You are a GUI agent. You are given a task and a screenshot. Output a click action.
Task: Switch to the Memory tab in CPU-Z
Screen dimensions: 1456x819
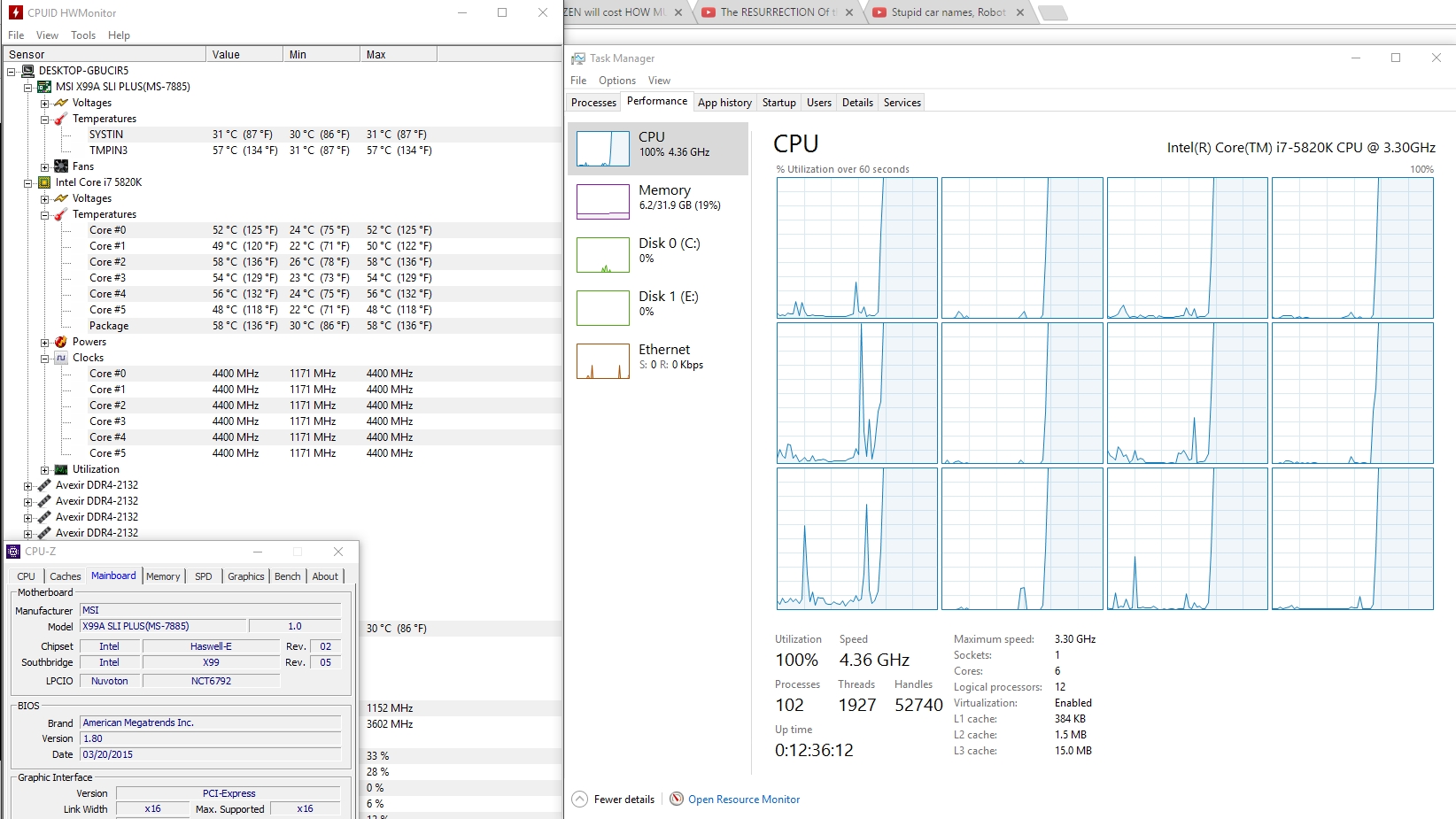pos(163,576)
